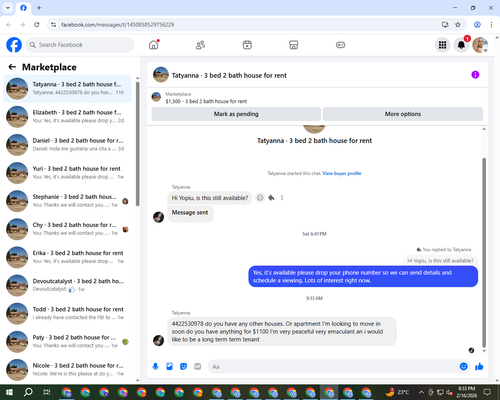Viewport: 500px width, 400px height.
Task: Open Windows taskbar search
Action: click(x=28, y=392)
